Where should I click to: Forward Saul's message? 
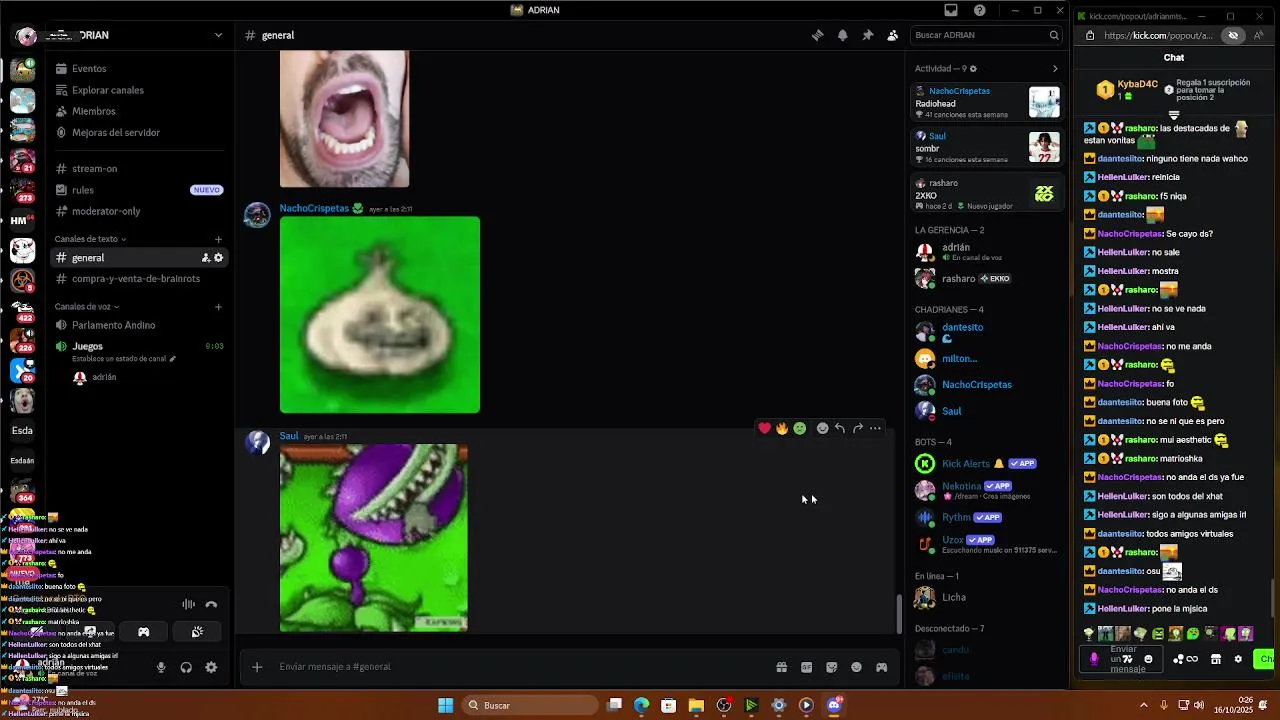pyautogui.click(x=858, y=428)
